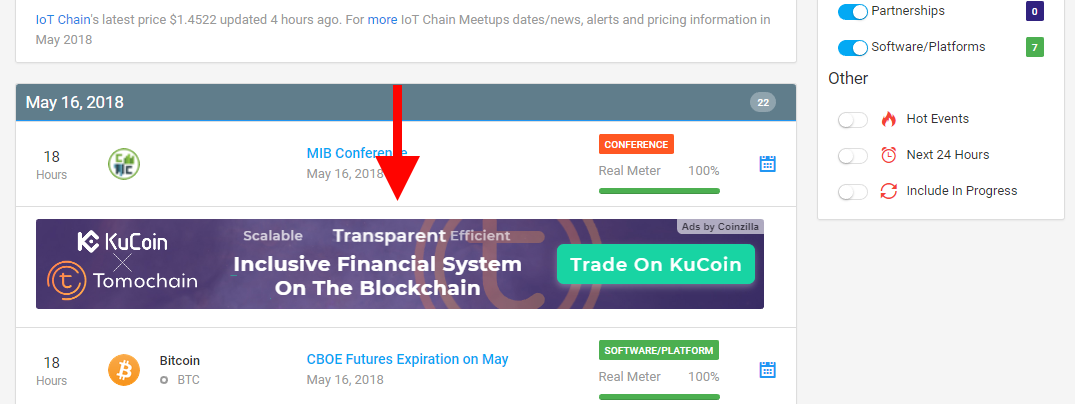The width and height of the screenshot is (1075, 404).
Task: Disable the Partnerships toggle
Action: pyautogui.click(x=853, y=12)
